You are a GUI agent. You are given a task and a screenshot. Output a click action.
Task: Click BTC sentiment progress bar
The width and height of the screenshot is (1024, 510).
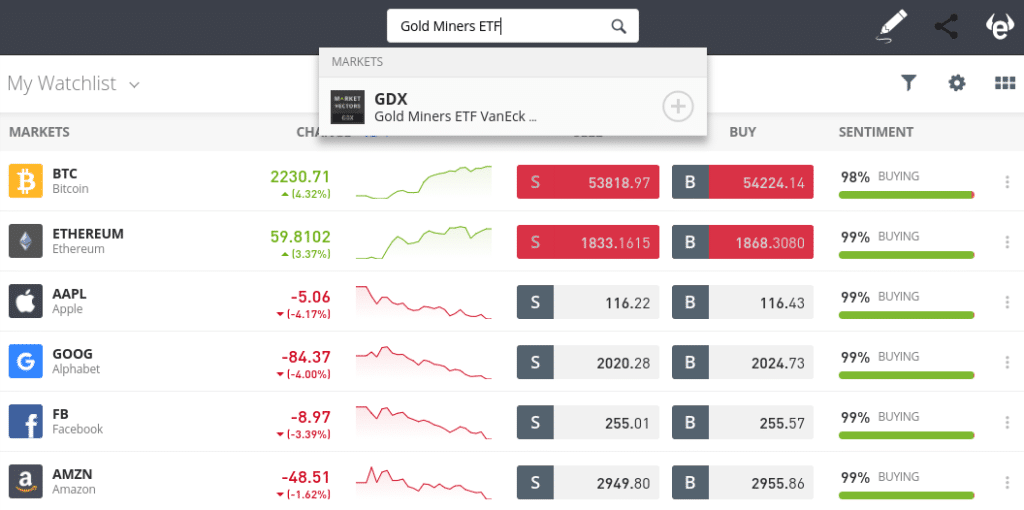click(906, 195)
